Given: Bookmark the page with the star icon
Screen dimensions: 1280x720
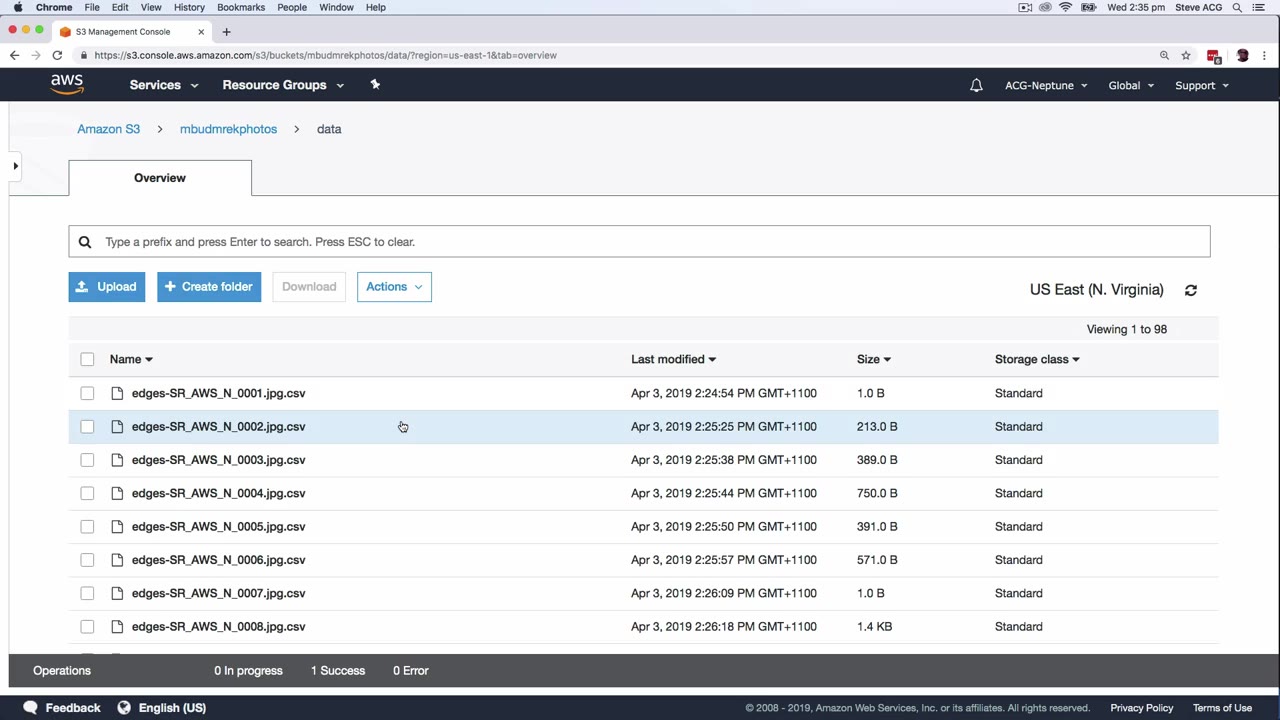Looking at the screenshot, I should (x=1186, y=55).
